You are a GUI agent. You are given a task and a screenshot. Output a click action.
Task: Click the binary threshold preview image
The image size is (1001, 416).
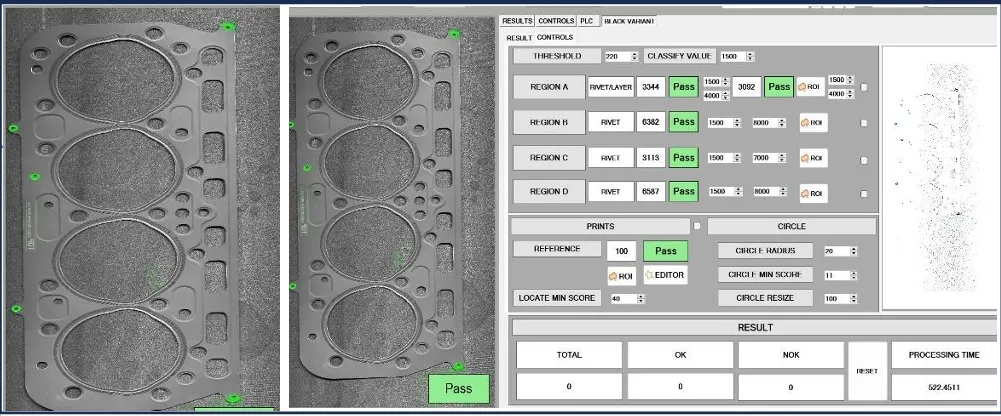click(939, 175)
